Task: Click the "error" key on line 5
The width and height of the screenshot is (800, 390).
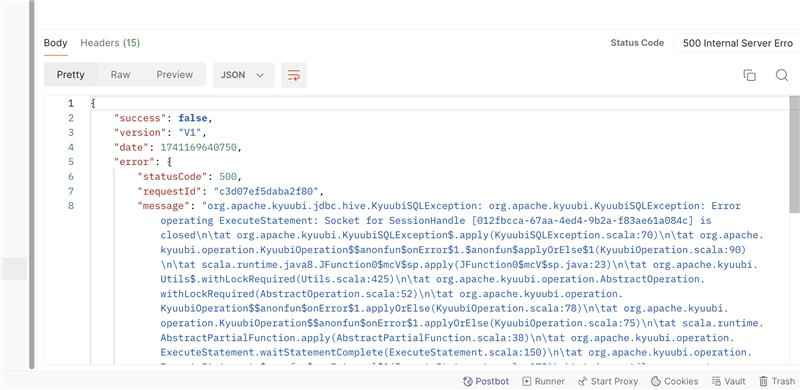Action: coord(133,162)
